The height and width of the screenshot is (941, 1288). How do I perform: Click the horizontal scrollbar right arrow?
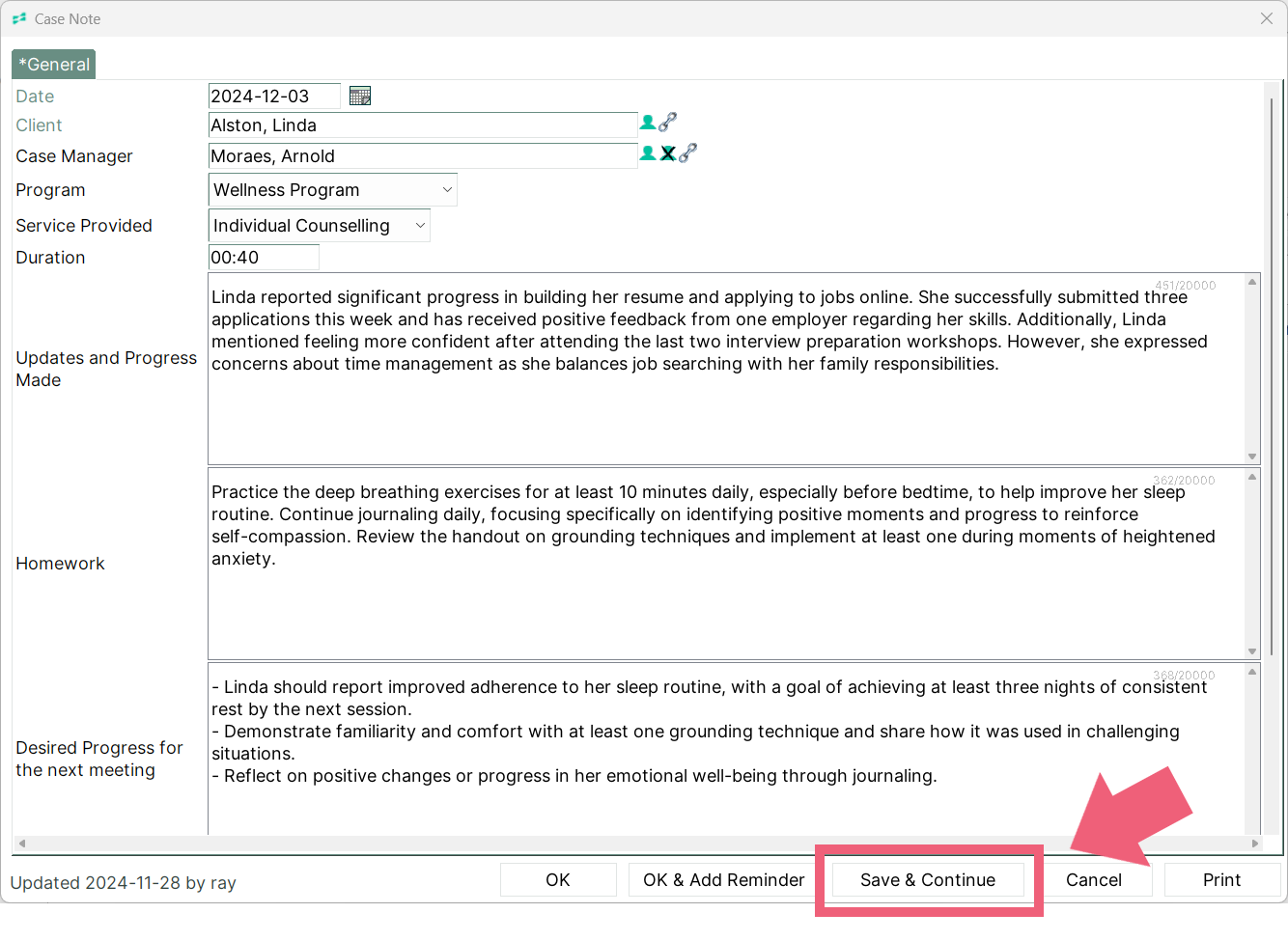[1255, 844]
